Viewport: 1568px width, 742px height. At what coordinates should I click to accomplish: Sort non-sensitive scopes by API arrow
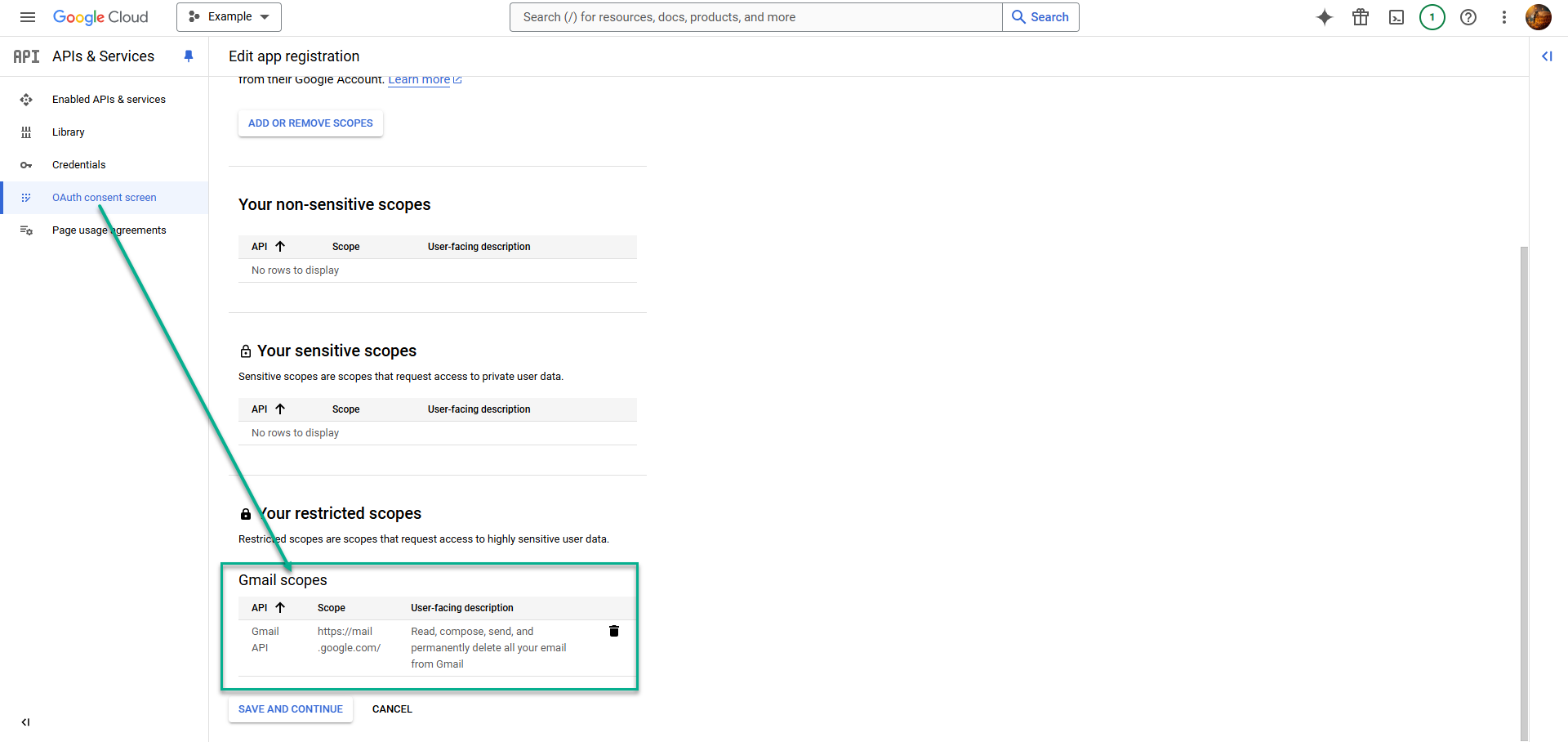(280, 246)
